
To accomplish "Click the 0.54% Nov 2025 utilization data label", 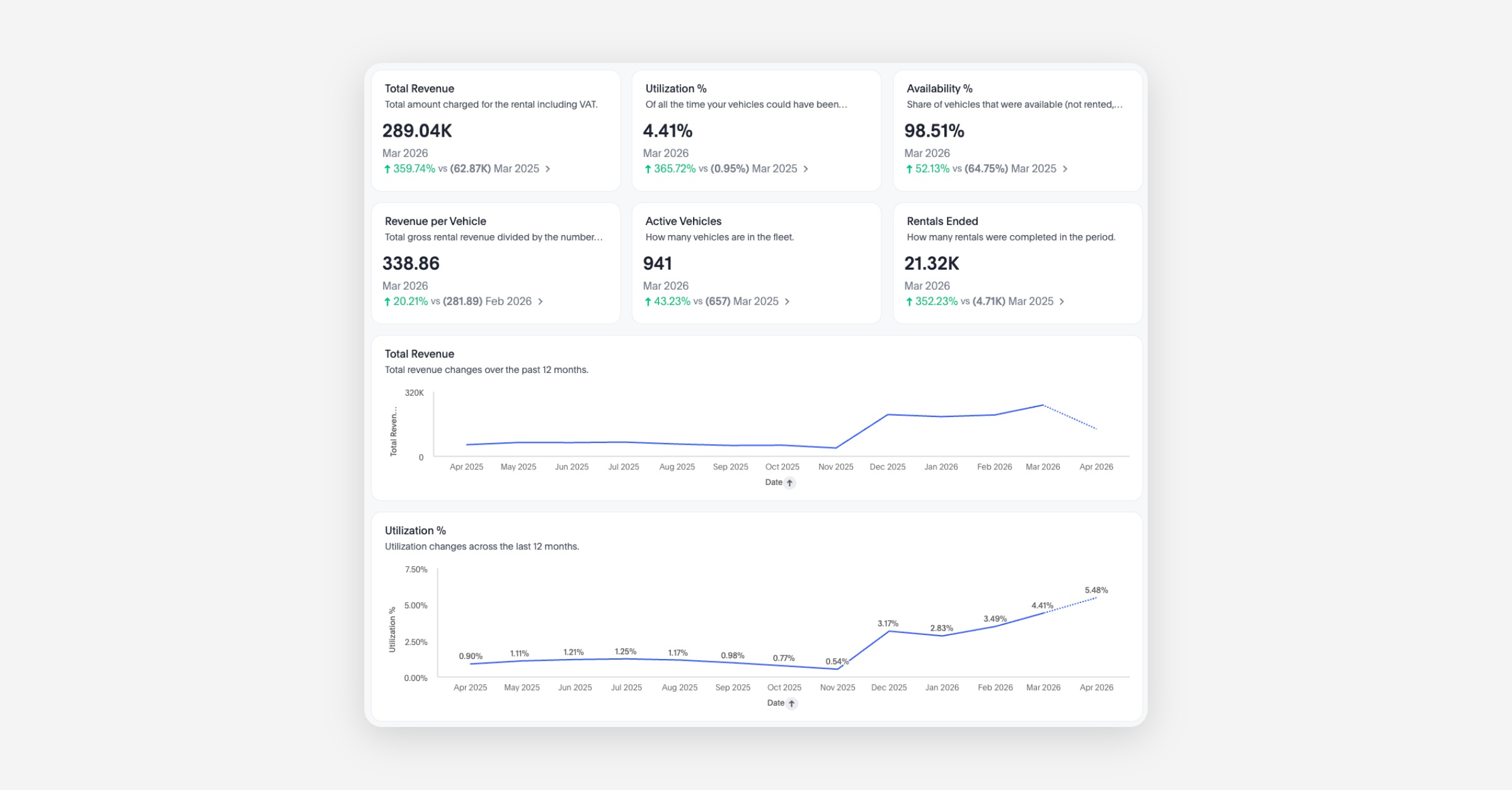I will click(837, 661).
